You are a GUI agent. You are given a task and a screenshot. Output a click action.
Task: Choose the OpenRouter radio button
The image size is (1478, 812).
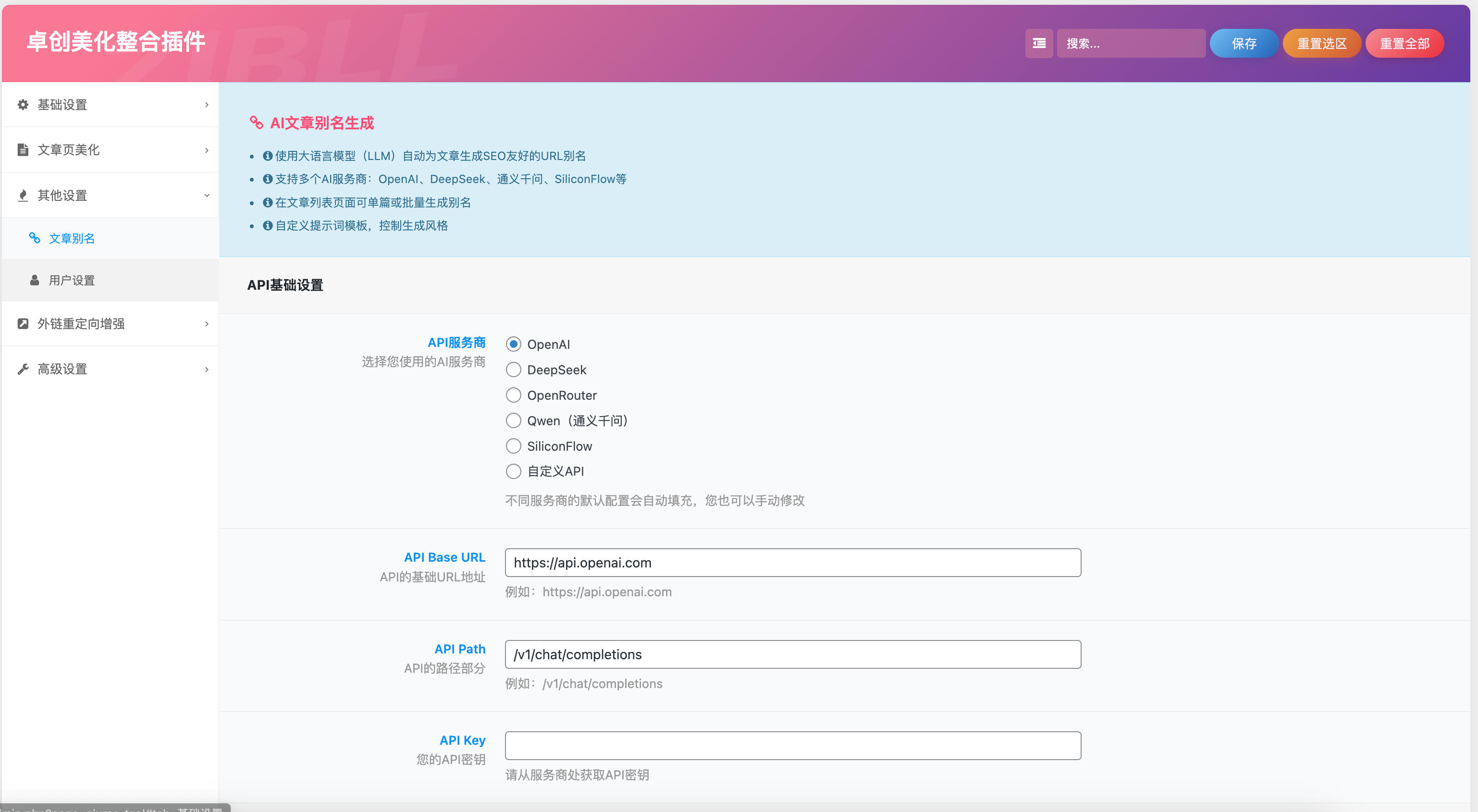513,395
